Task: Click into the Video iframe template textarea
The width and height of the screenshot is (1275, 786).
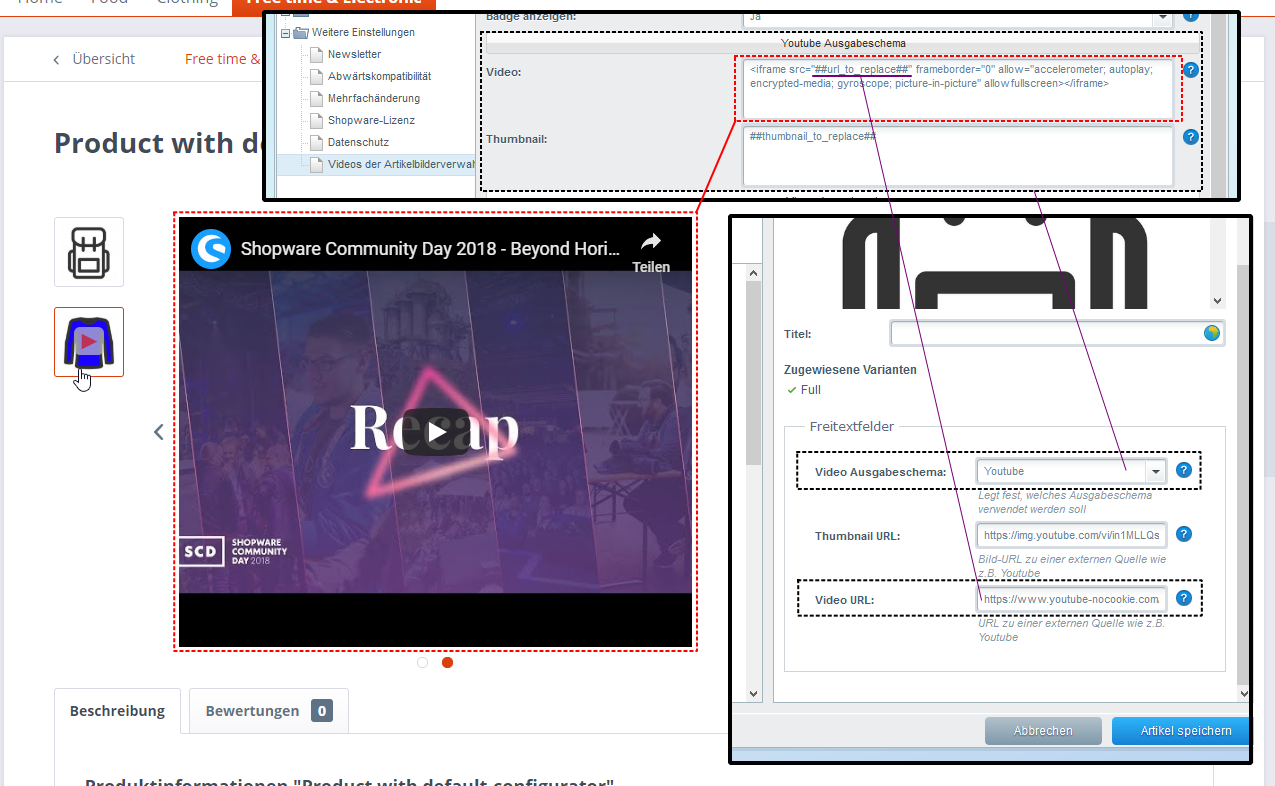Action: pyautogui.click(x=958, y=88)
